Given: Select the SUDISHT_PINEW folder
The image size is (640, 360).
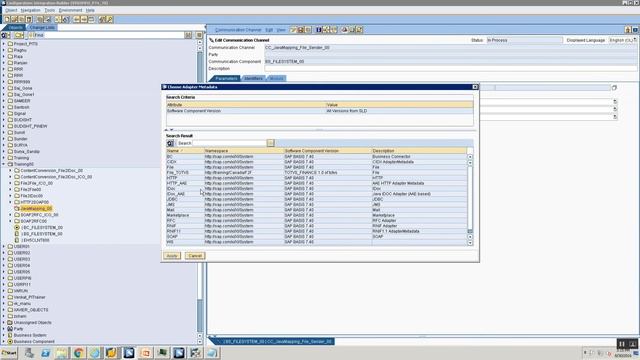Looking at the screenshot, I should pyautogui.click(x=30, y=126).
